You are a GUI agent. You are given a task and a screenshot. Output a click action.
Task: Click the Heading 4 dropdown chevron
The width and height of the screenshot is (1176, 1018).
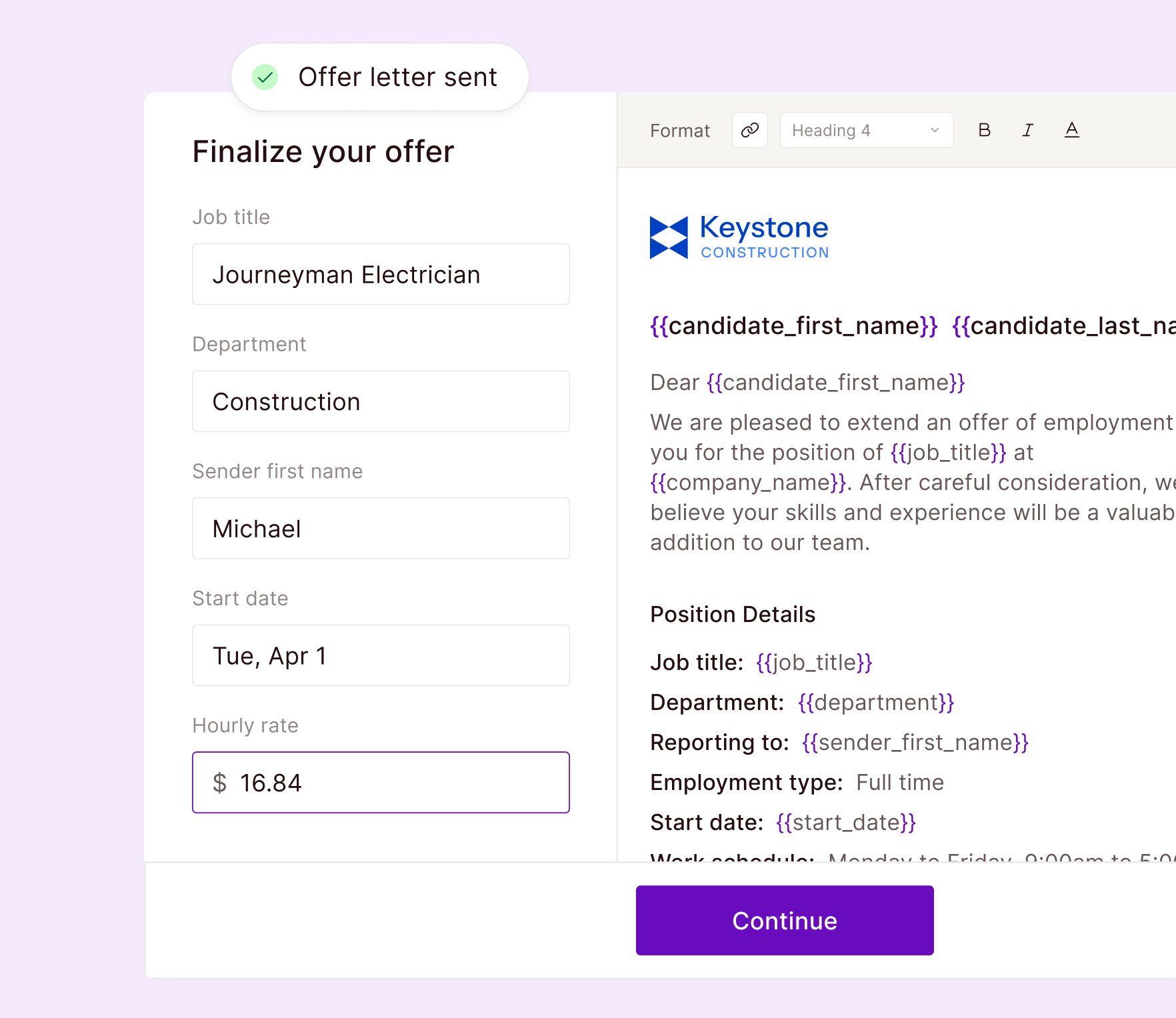coord(935,130)
